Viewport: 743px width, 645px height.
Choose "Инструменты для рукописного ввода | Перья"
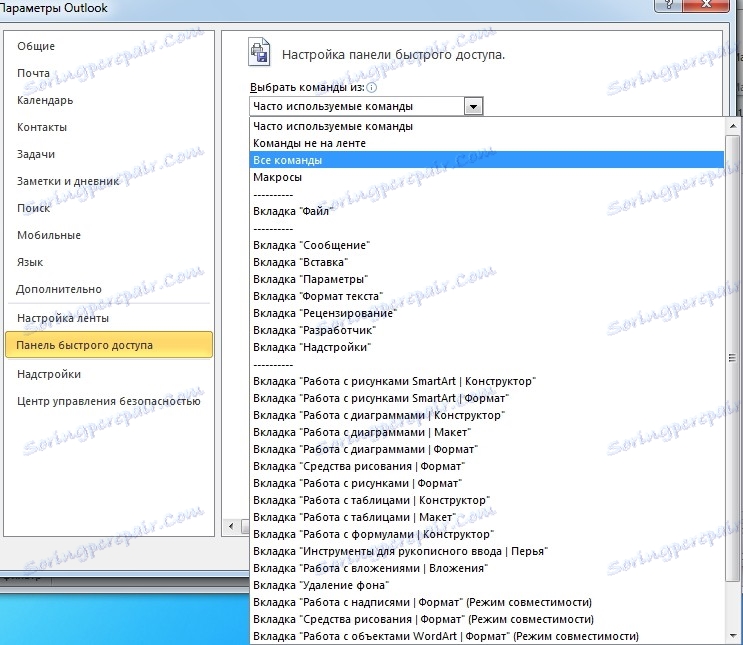point(487,552)
